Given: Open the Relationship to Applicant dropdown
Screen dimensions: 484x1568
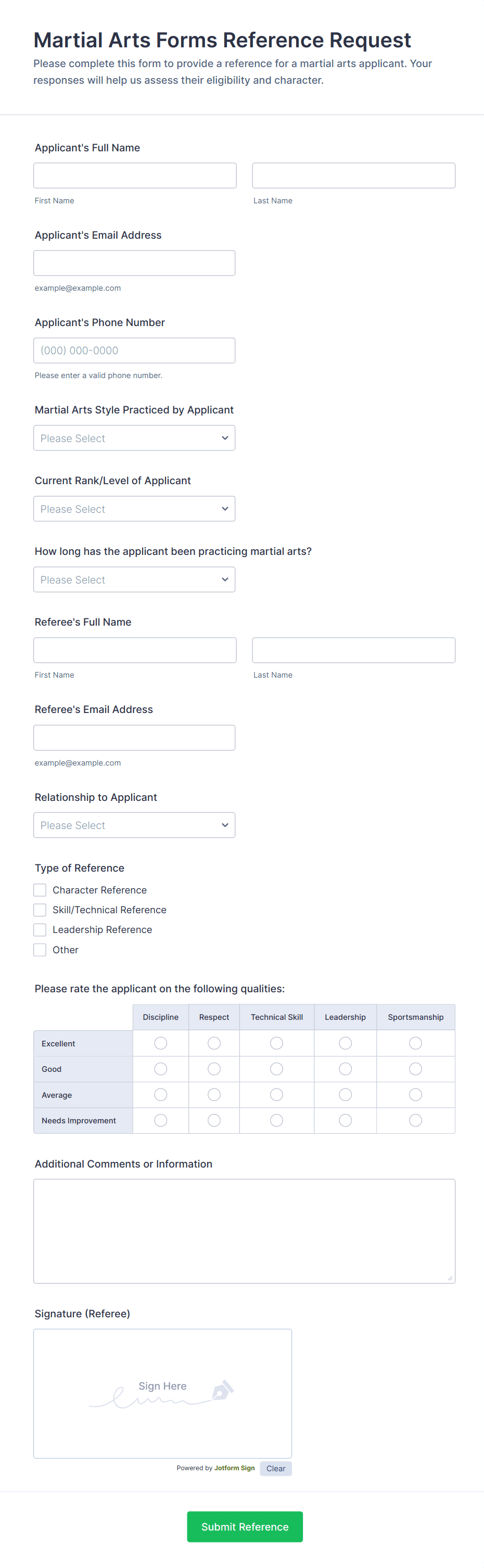Looking at the screenshot, I should pyautogui.click(x=134, y=825).
